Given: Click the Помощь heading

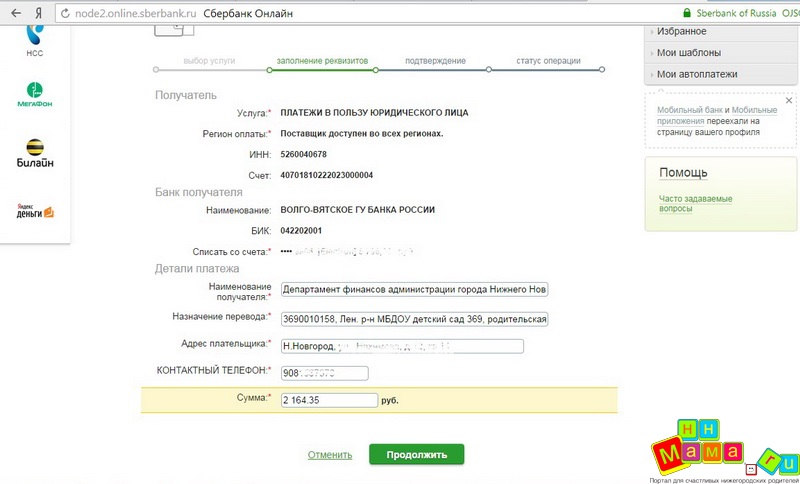Looking at the screenshot, I should [683, 172].
